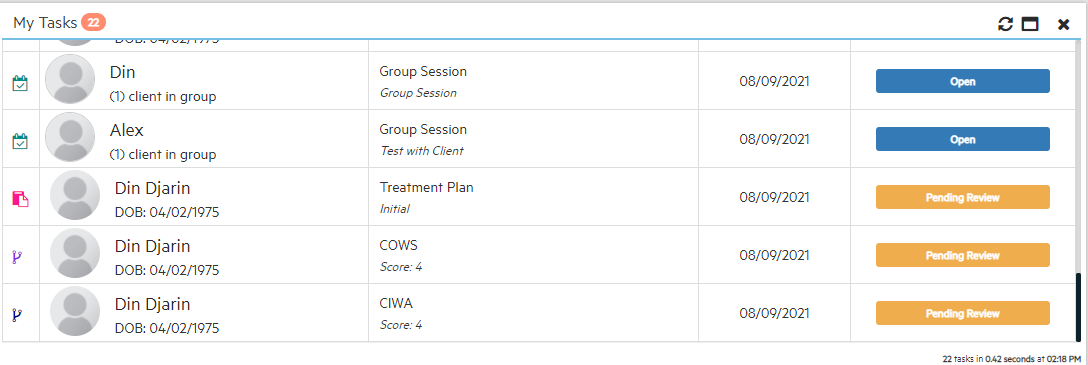
Task: Click calendar icon for Din group session
Action: (x=20, y=83)
